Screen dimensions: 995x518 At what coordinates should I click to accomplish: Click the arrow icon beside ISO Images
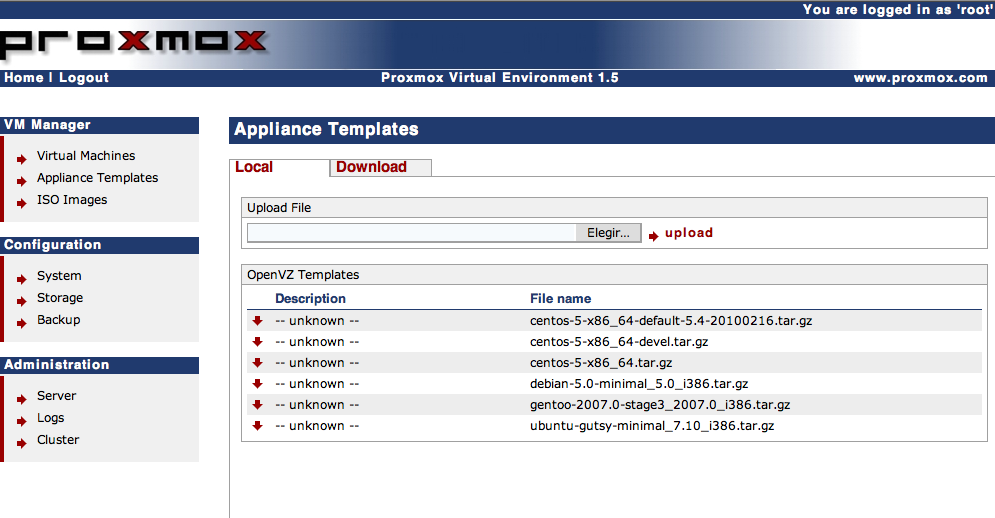[22, 202]
